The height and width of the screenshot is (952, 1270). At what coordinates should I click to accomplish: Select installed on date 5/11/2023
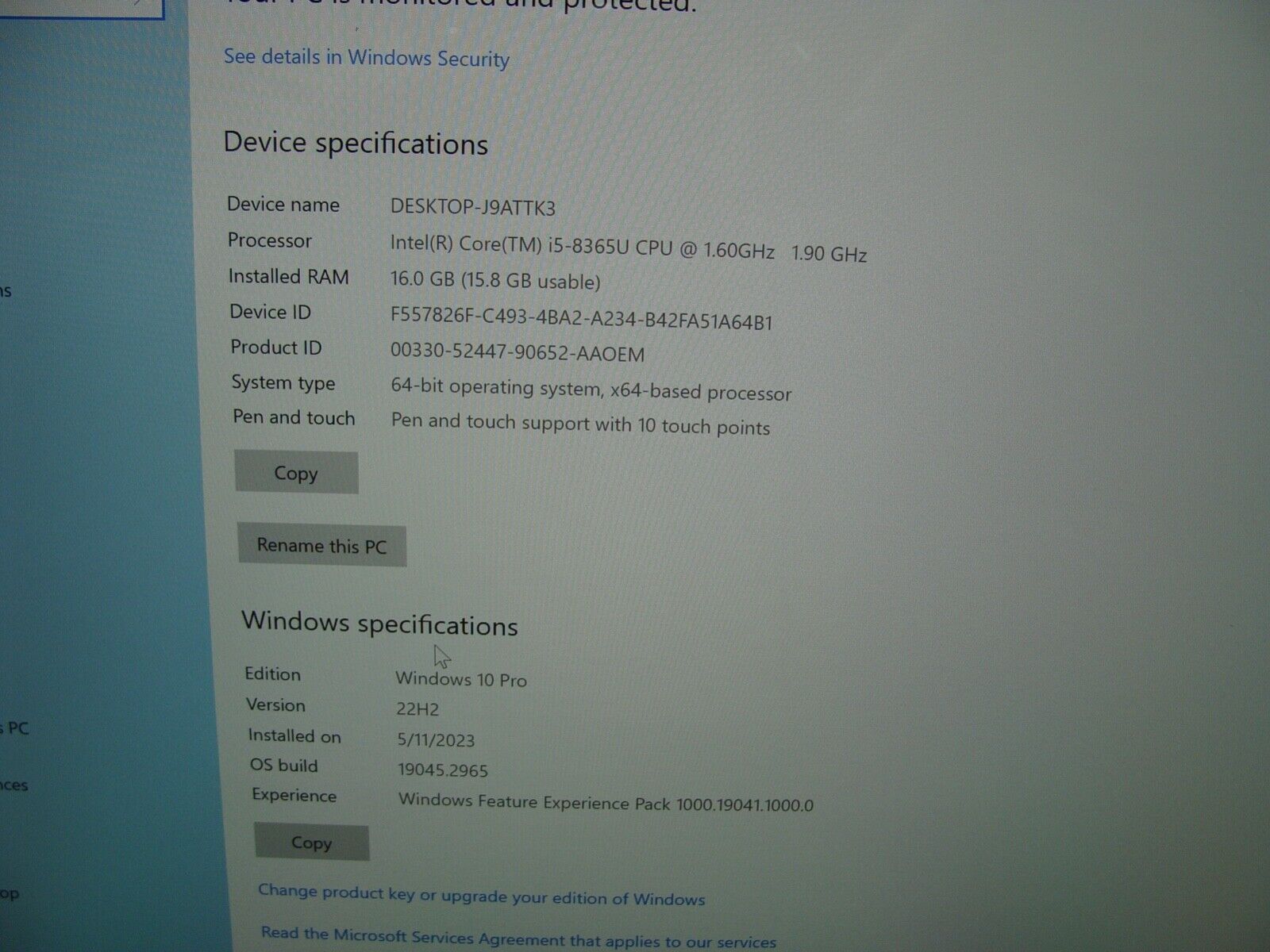click(x=436, y=740)
